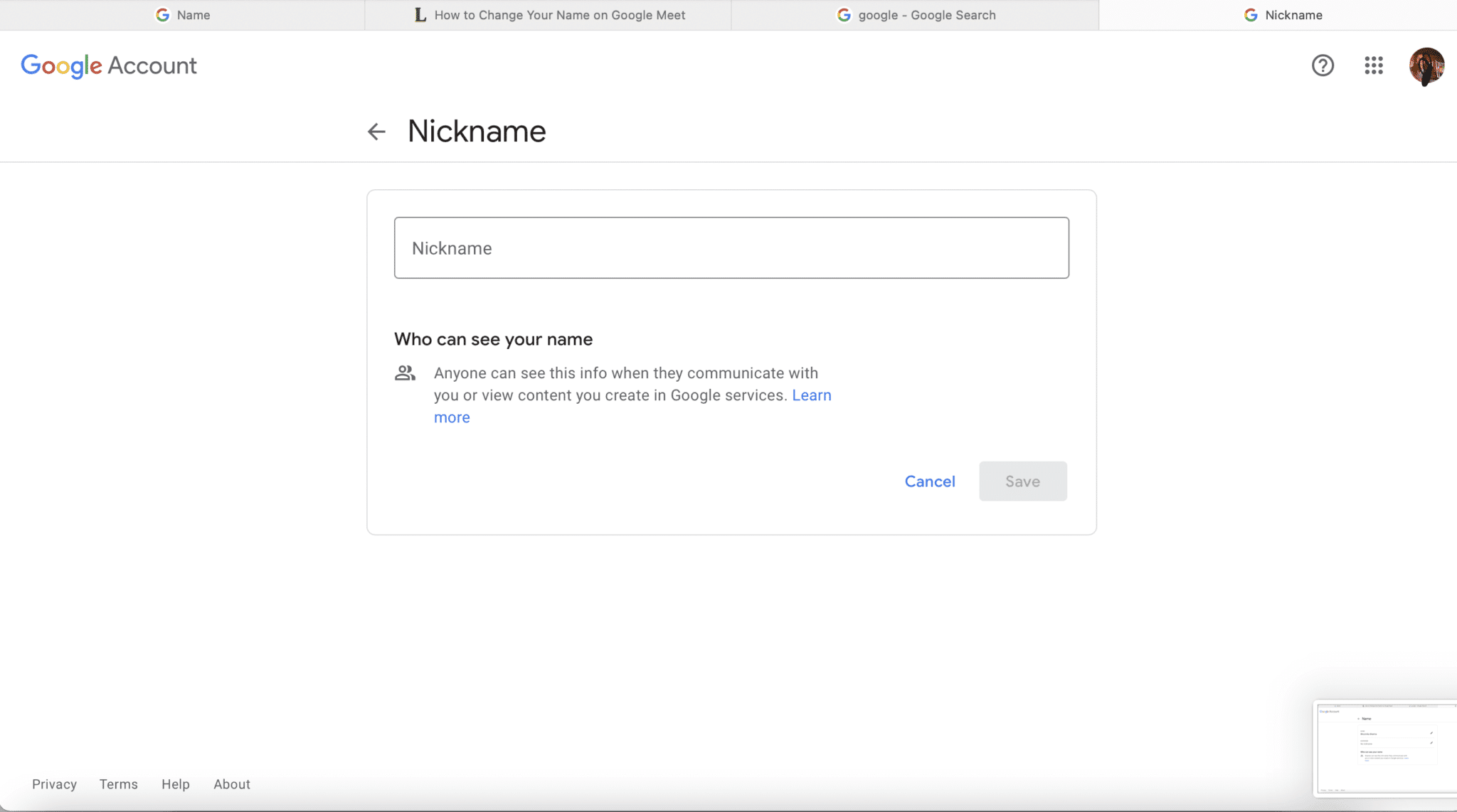
Task: Open the Google apps grid launcher
Action: coord(1374,65)
